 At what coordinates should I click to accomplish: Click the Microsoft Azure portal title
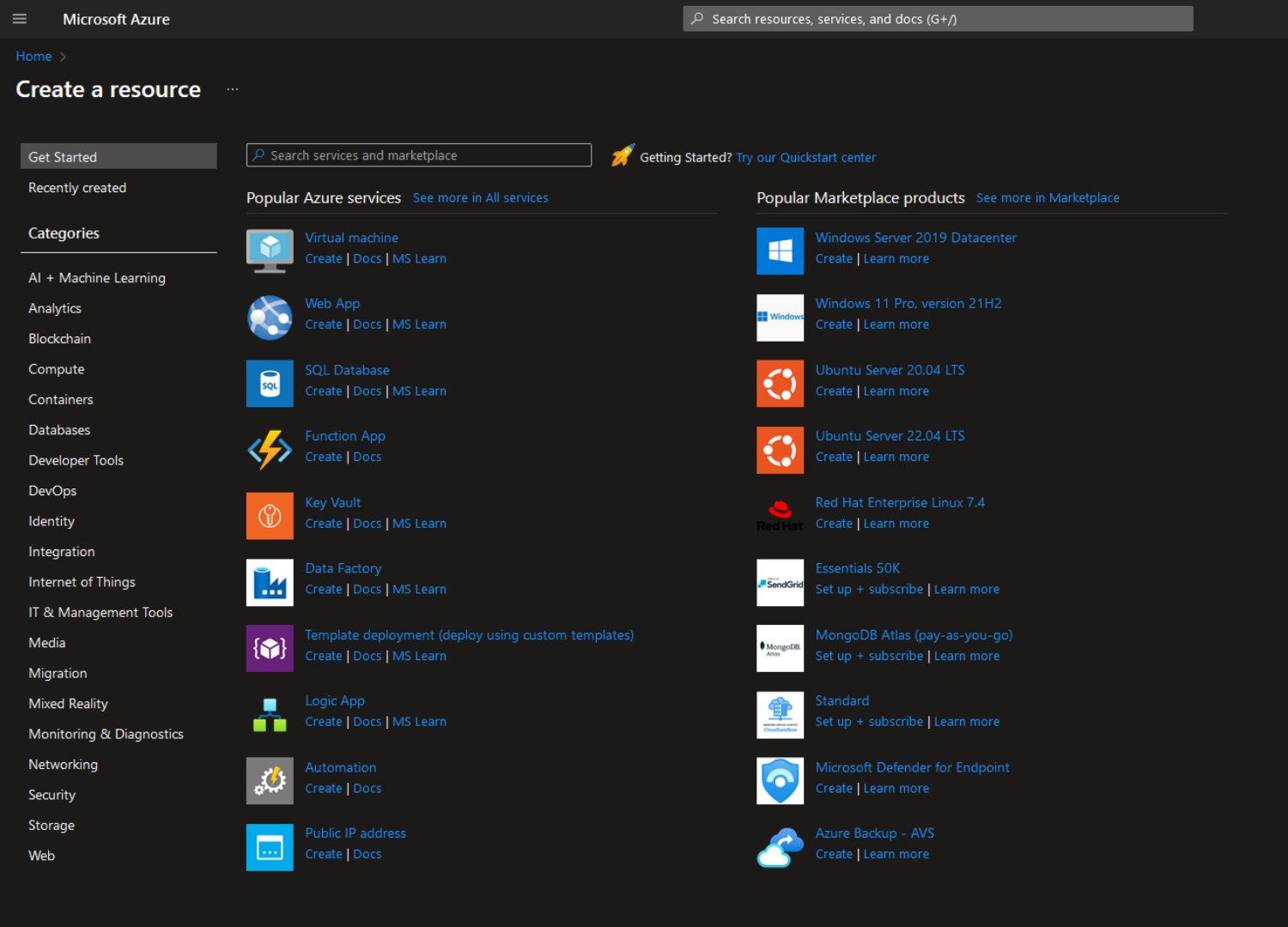click(116, 19)
